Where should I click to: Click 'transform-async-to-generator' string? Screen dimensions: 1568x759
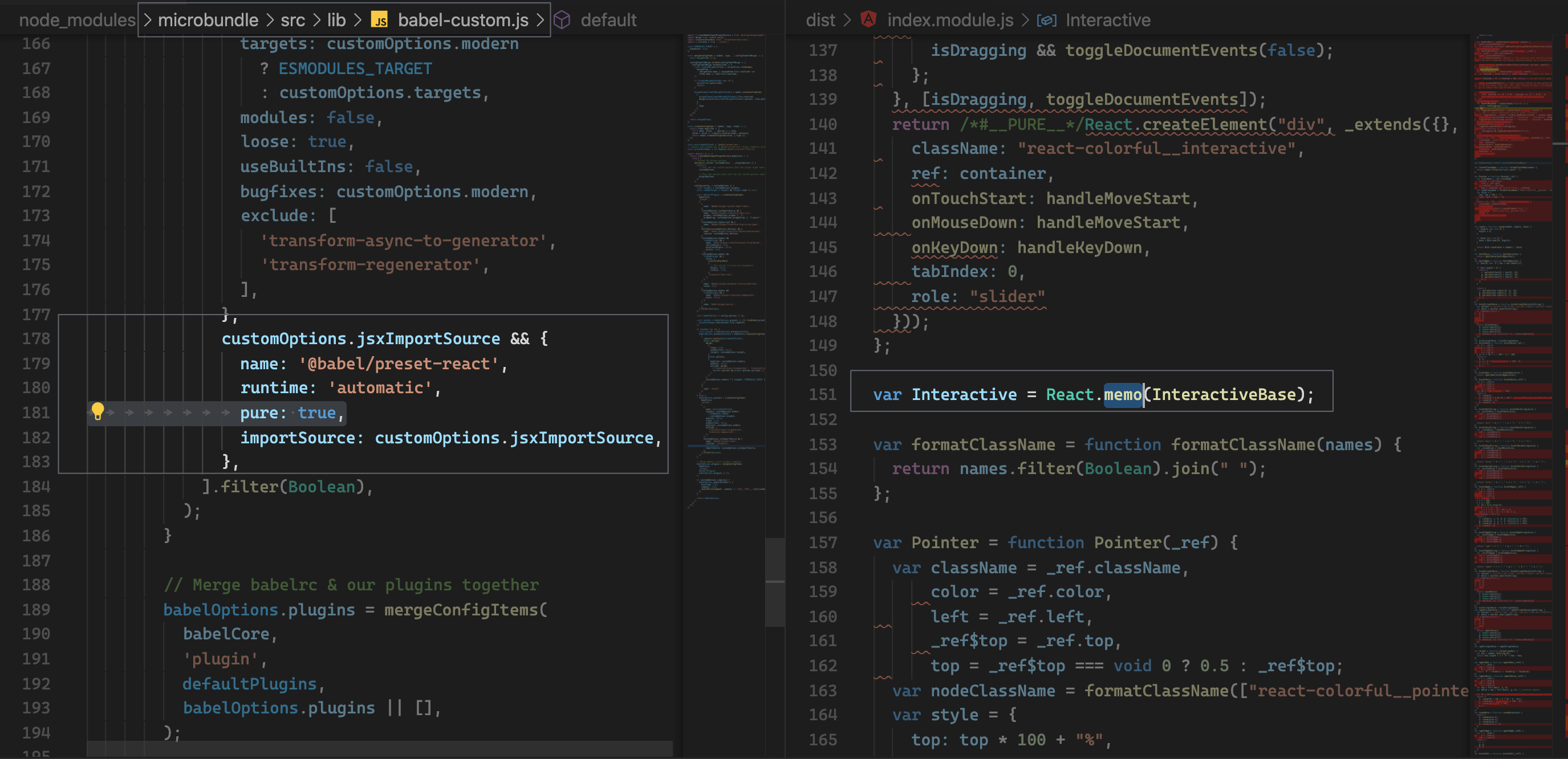pos(404,240)
